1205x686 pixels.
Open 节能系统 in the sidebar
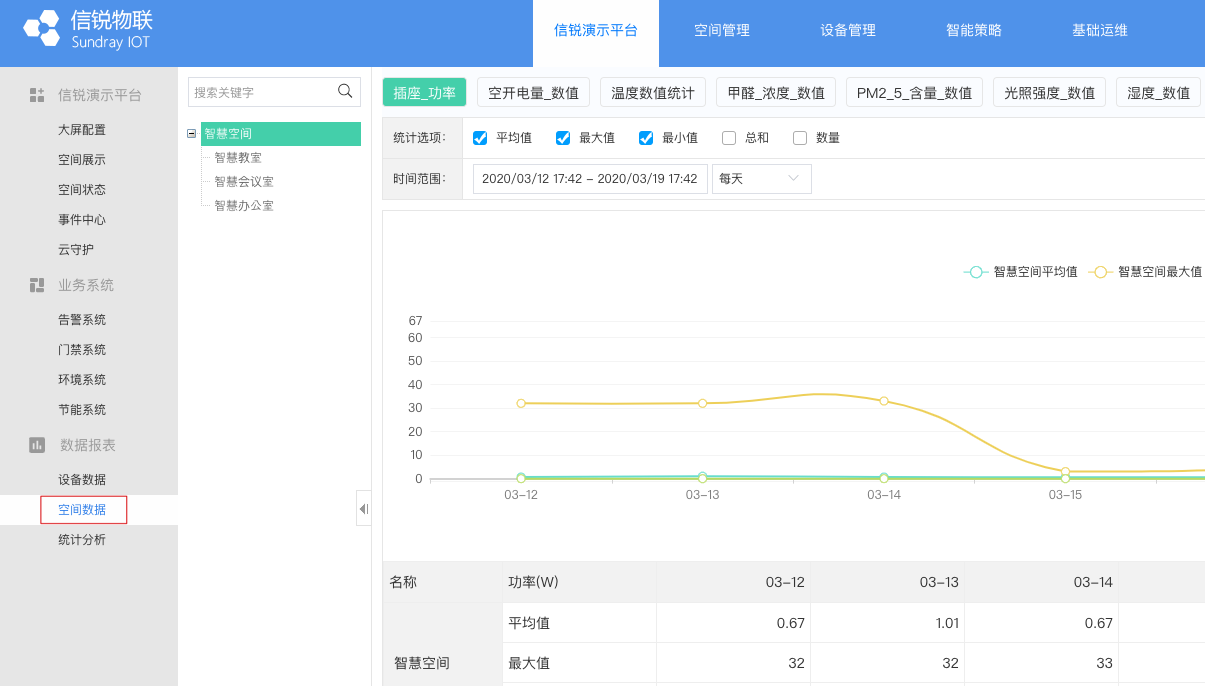coord(82,410)
